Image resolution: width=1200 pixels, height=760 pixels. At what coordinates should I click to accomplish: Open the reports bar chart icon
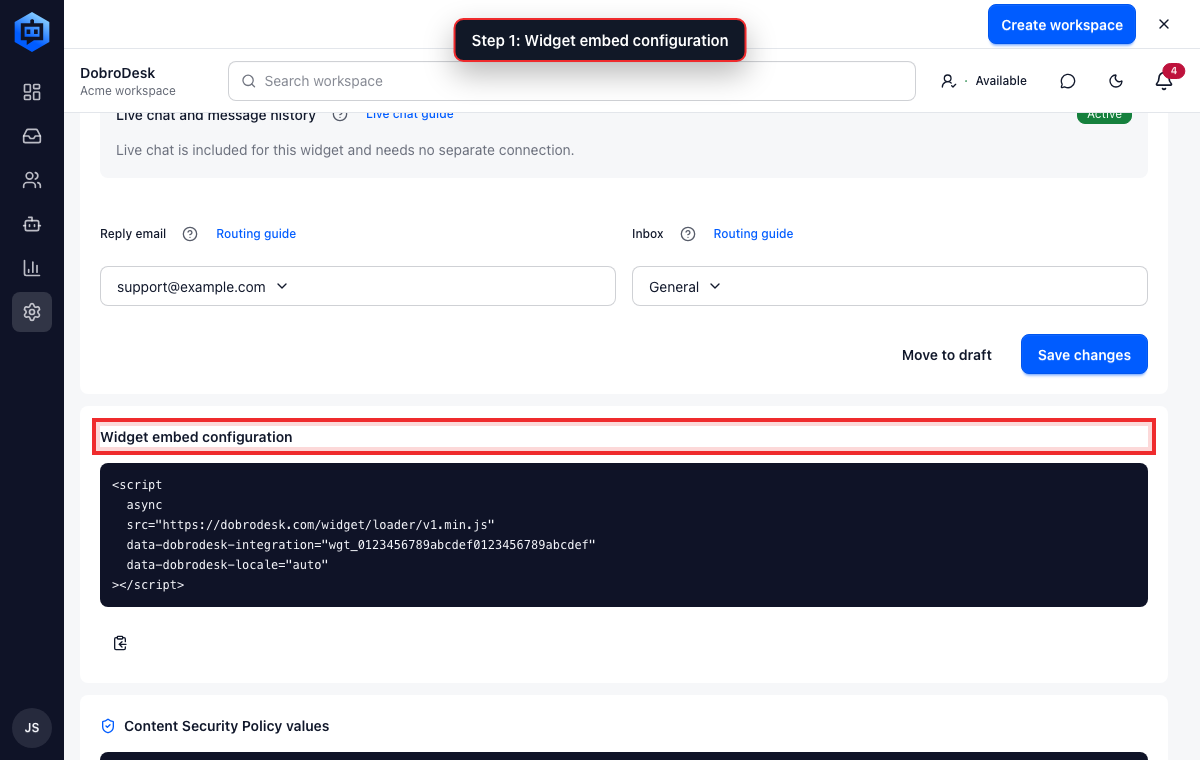tap(32, 268)
